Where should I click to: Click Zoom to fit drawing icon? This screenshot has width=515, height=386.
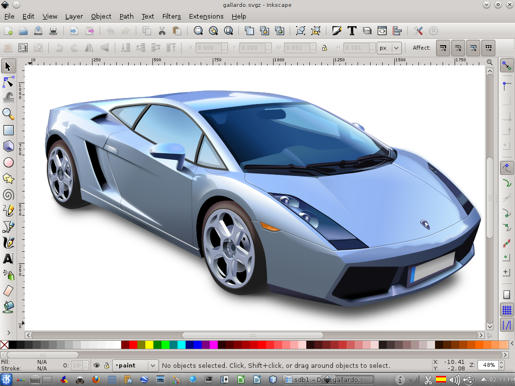coord(213,31)
